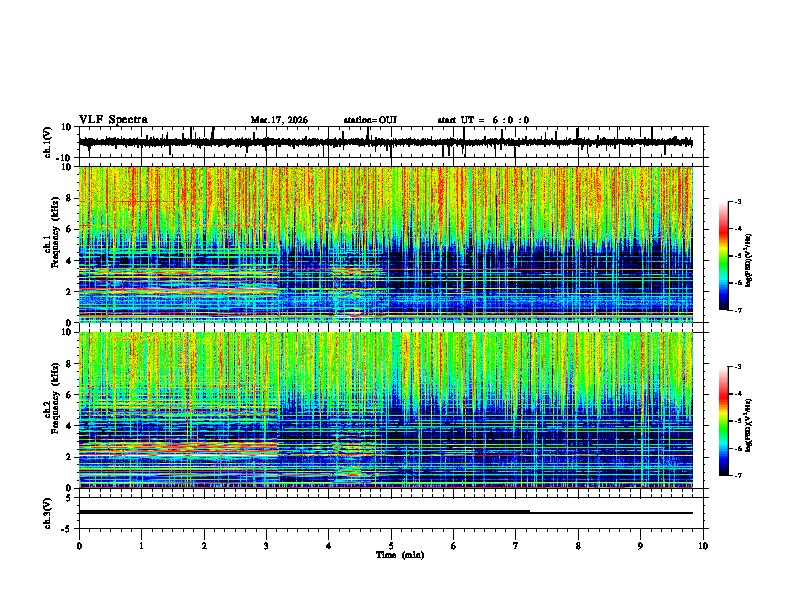This screenshot has width=792, height=612.
Task: Click the 'start UT = 6 : 0 : 0' text
Action: click(483, 120)
